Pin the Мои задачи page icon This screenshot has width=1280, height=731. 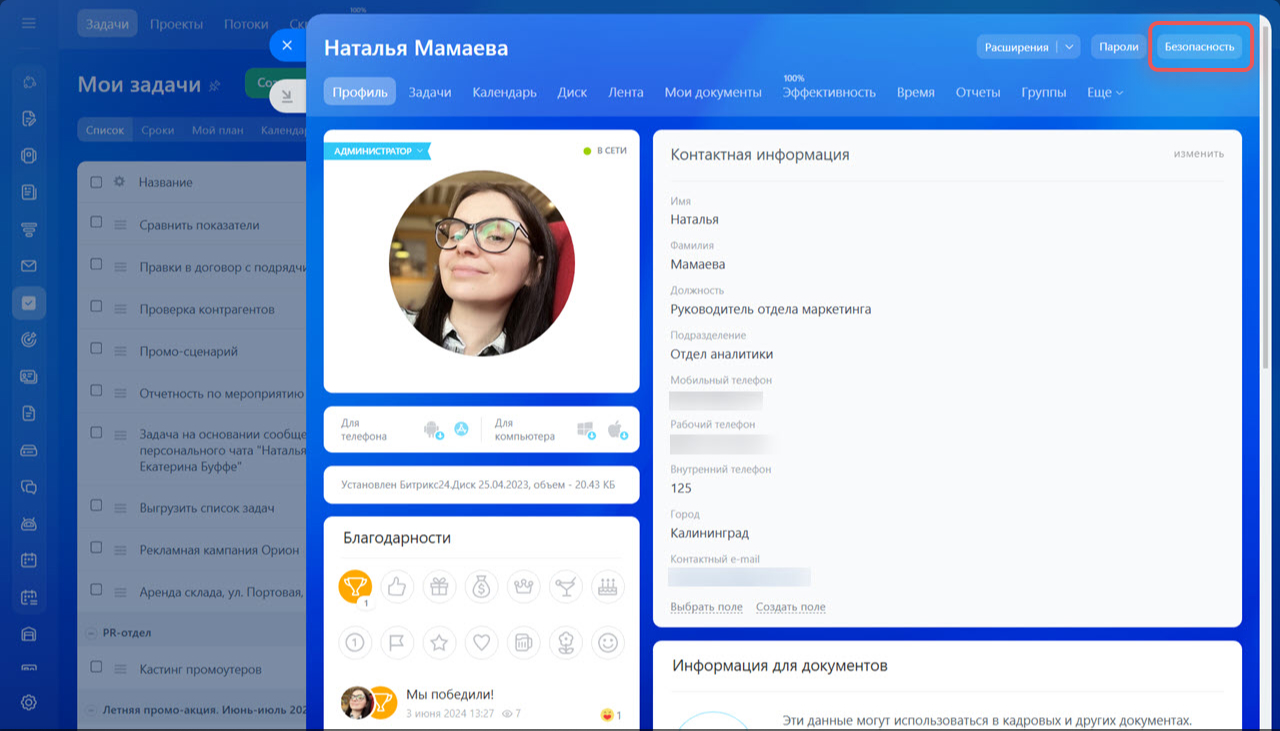point(214,87)
